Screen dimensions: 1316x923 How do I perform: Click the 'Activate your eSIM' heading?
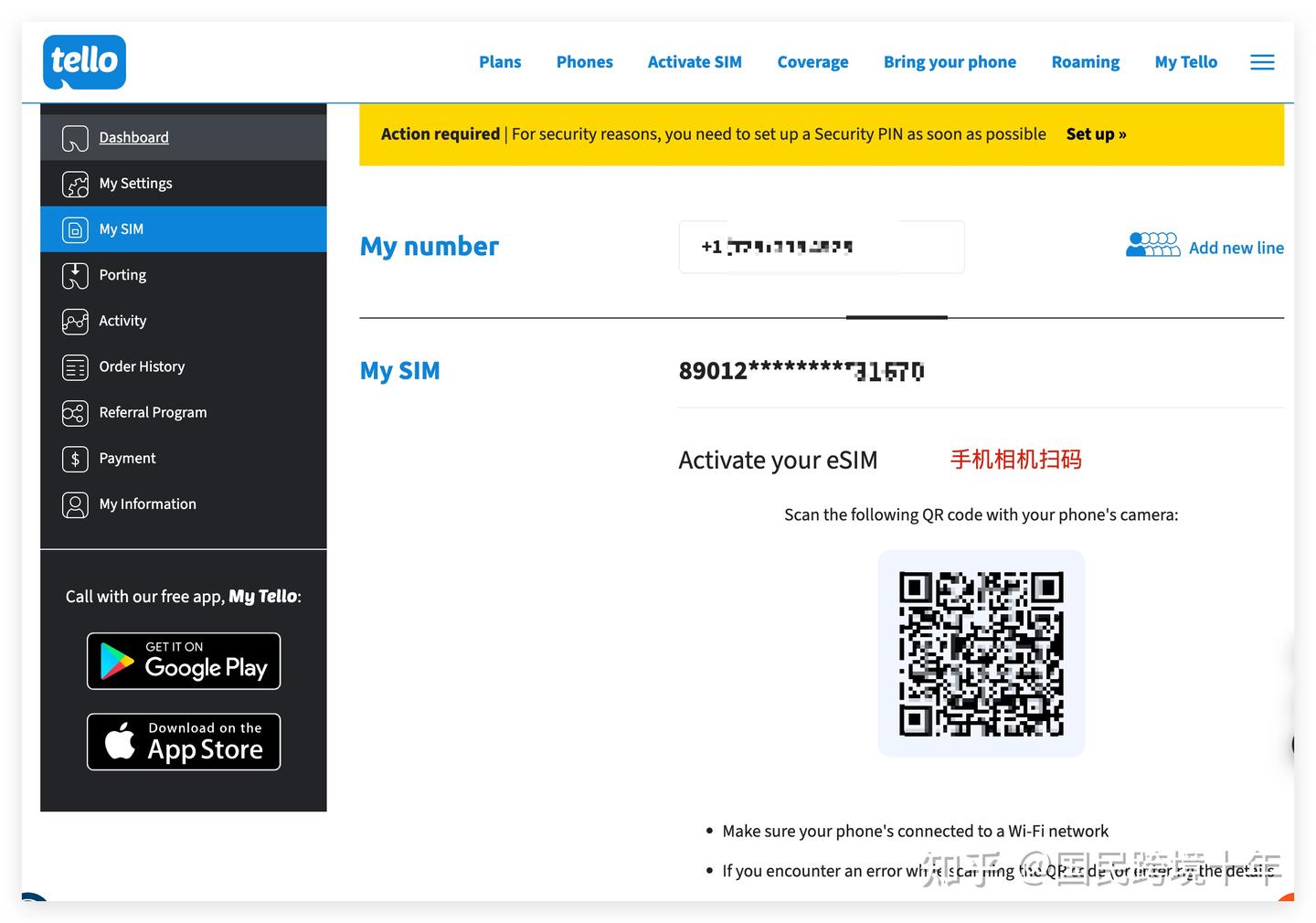[x=778, y=460]
